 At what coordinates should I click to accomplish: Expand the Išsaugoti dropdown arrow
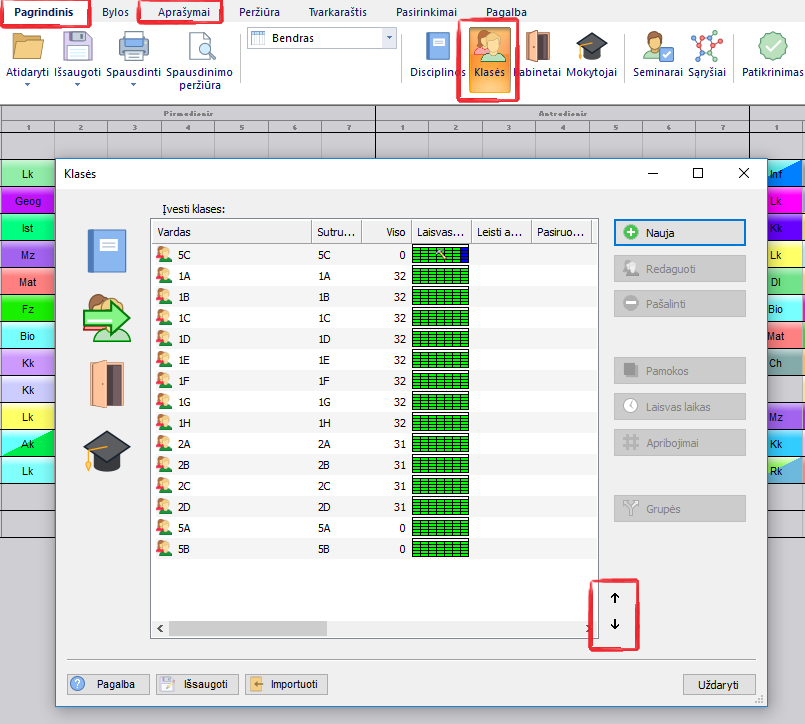tap(77, 85)
